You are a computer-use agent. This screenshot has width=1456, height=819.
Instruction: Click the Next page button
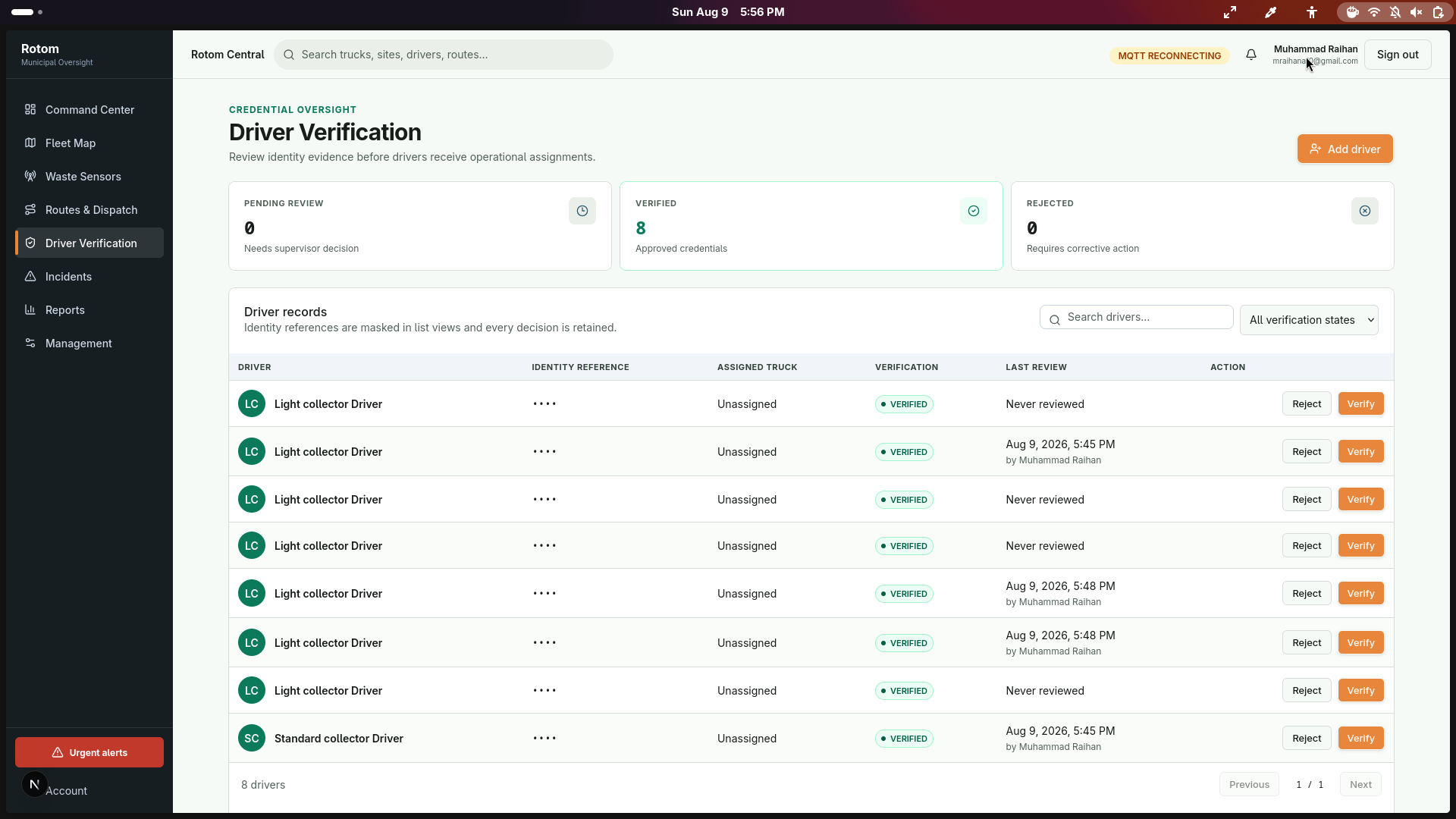[1360, 784]
